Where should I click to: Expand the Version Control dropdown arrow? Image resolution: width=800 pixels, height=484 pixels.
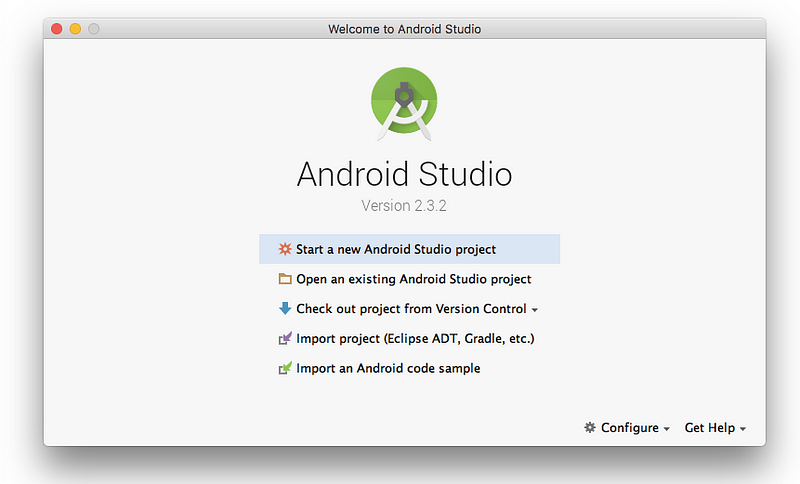coord(534,310)
